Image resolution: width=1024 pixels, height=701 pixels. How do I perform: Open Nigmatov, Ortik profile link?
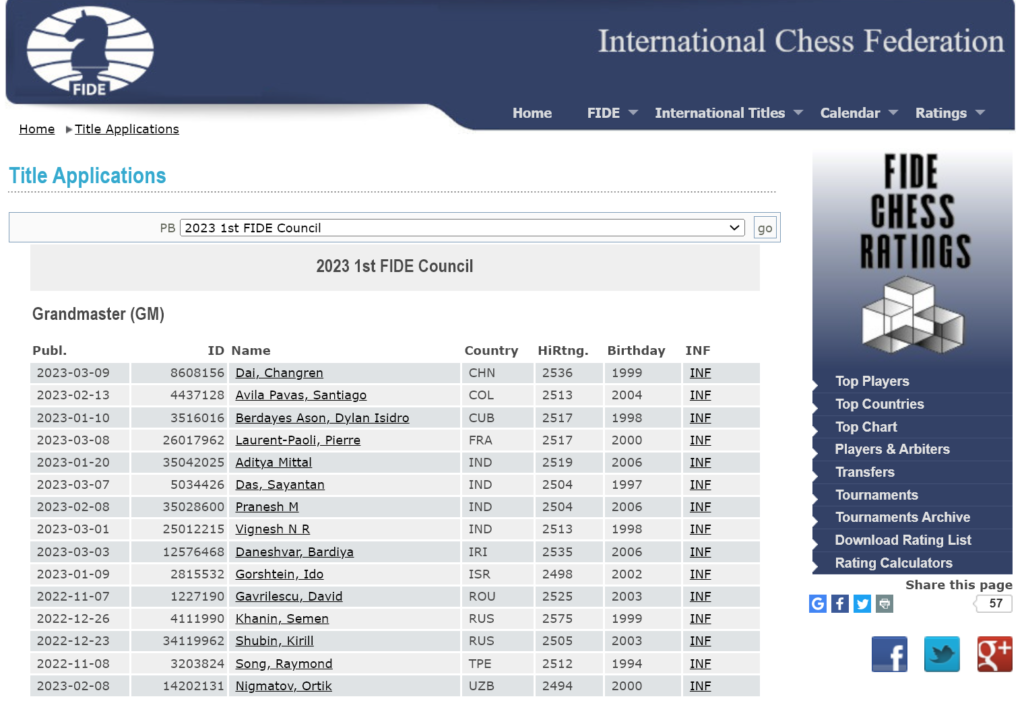click(283, 686)
